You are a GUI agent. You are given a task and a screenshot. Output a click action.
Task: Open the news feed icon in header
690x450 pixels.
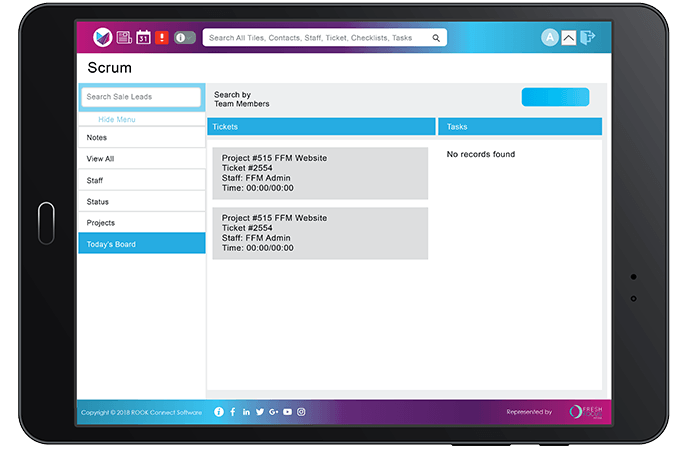point(124,38)
